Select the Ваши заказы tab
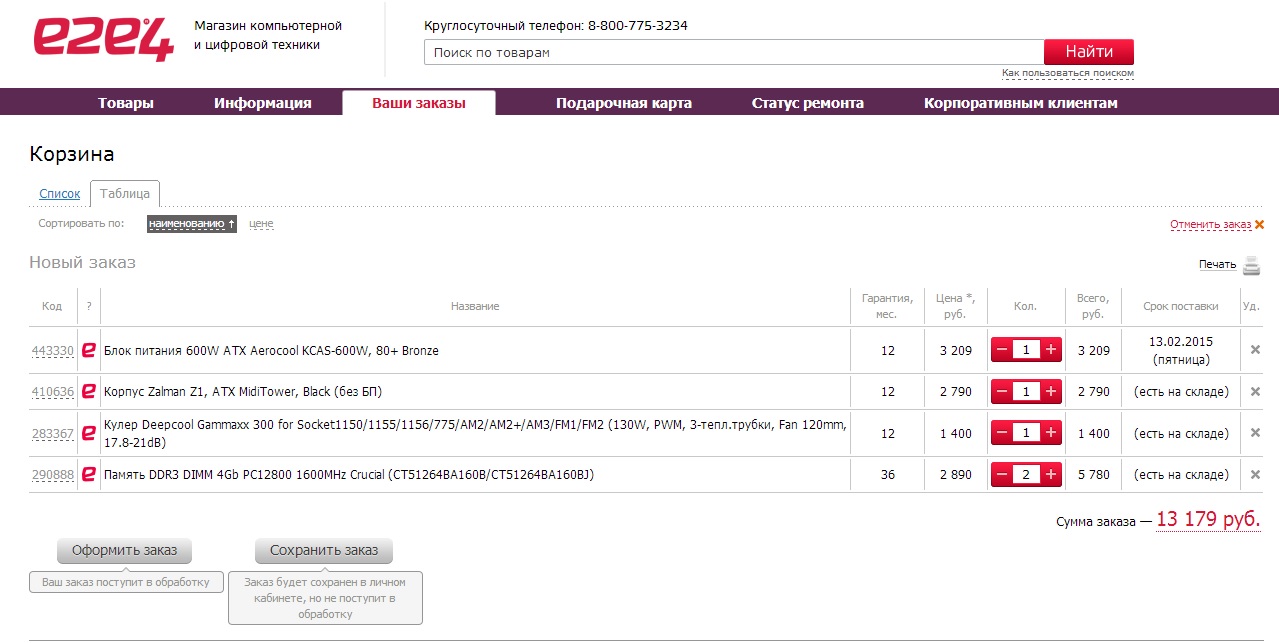Viewport: 1279px width, 643px height. (419, 103)
